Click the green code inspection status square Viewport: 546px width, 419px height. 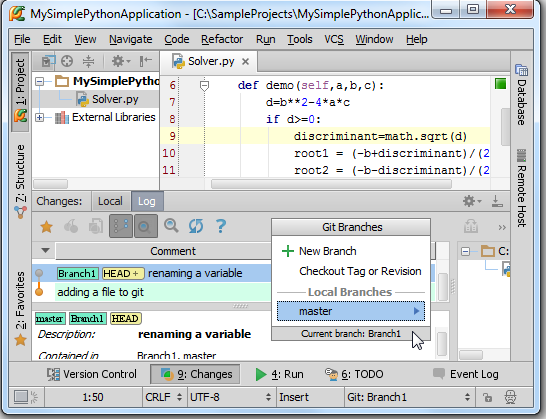point(500,84)
